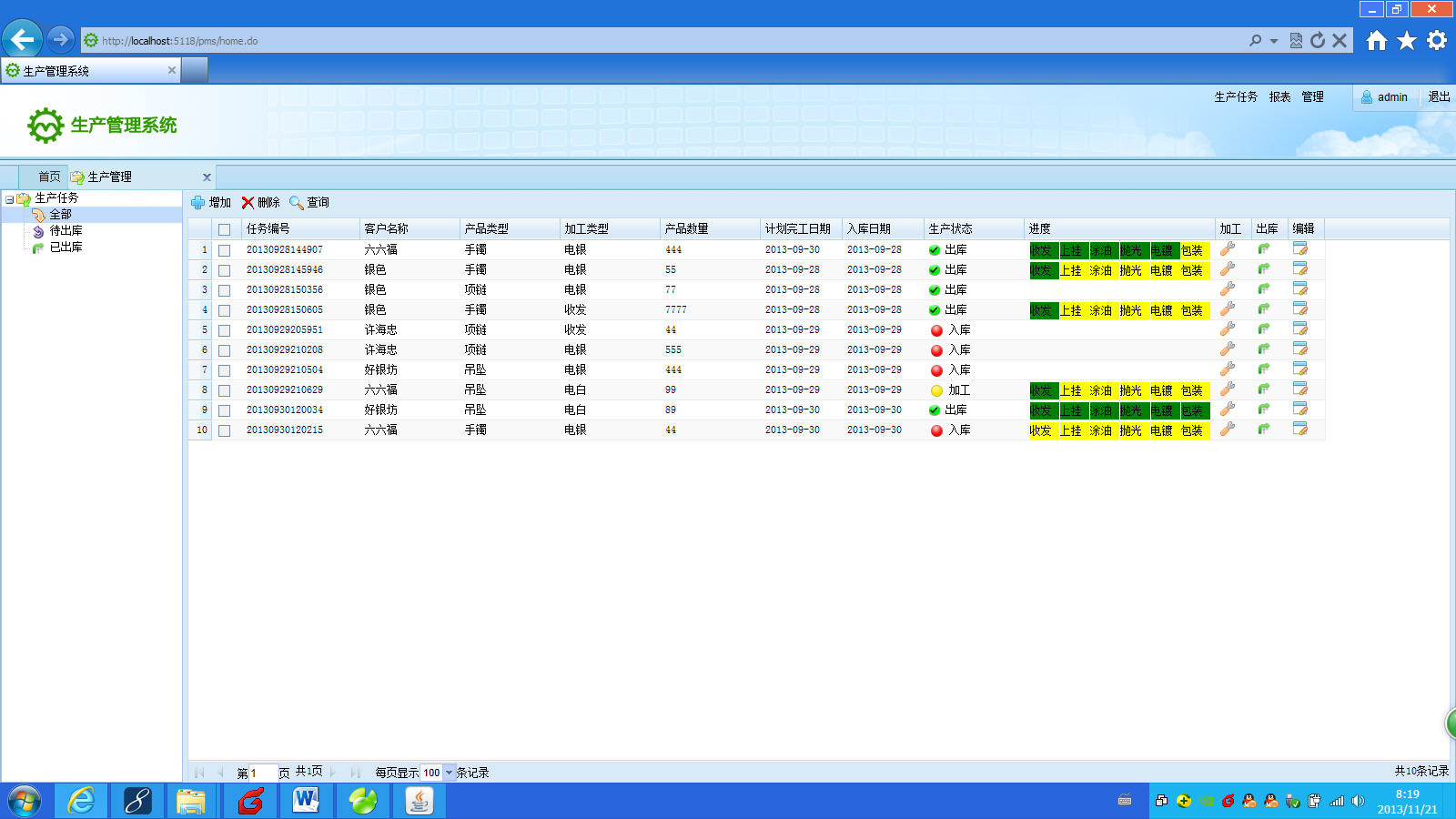
Task: Open address bar search dropdown arrow
Action: pyautogui.click(x=1274, y=41)
